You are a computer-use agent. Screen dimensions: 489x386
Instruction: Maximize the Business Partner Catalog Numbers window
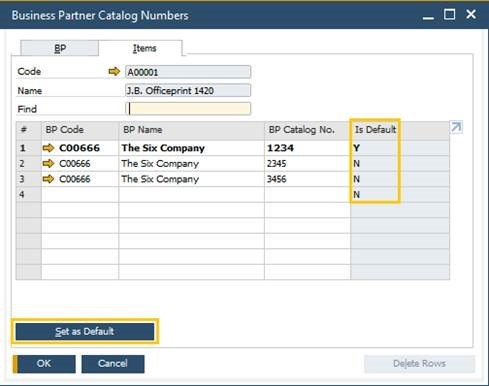449,14
